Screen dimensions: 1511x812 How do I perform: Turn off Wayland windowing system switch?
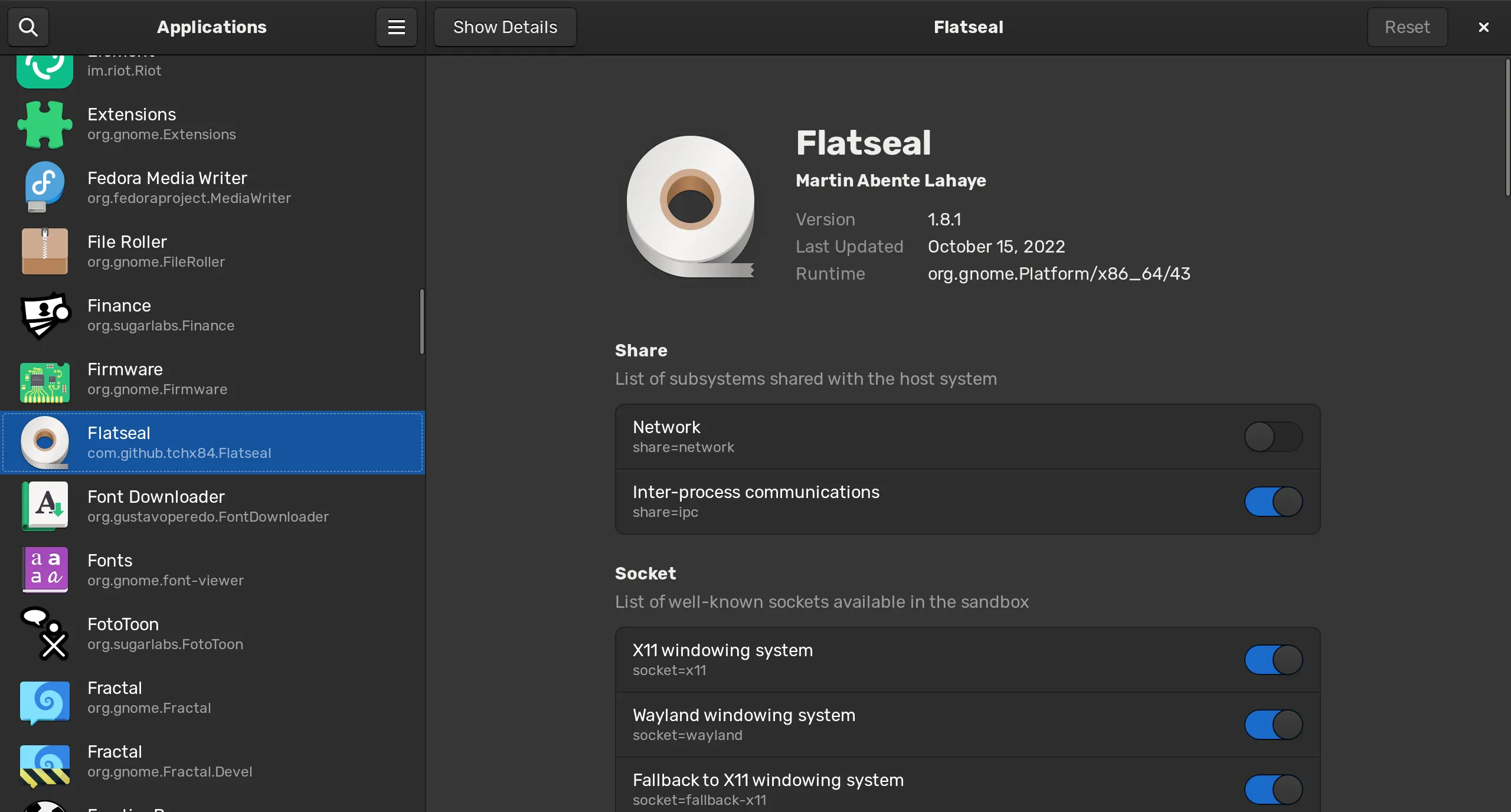1274,725
